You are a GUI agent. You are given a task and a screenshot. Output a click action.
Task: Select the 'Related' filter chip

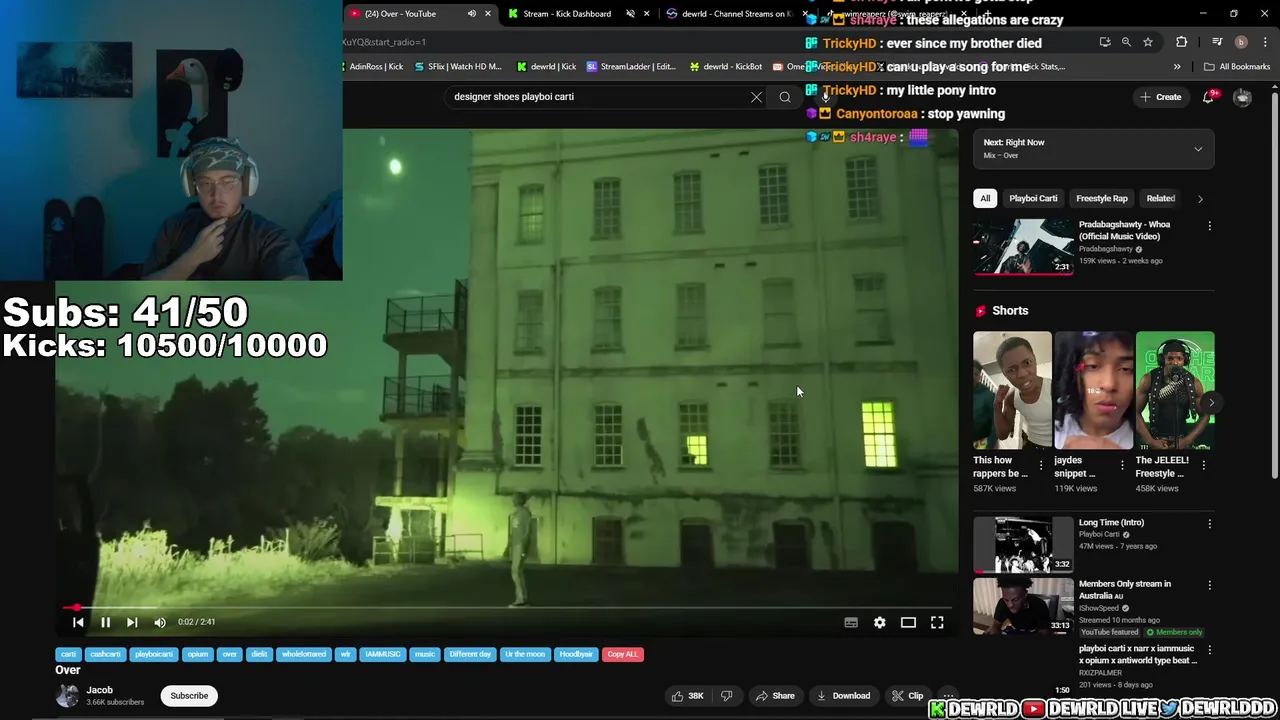(x=1160, y=198)
